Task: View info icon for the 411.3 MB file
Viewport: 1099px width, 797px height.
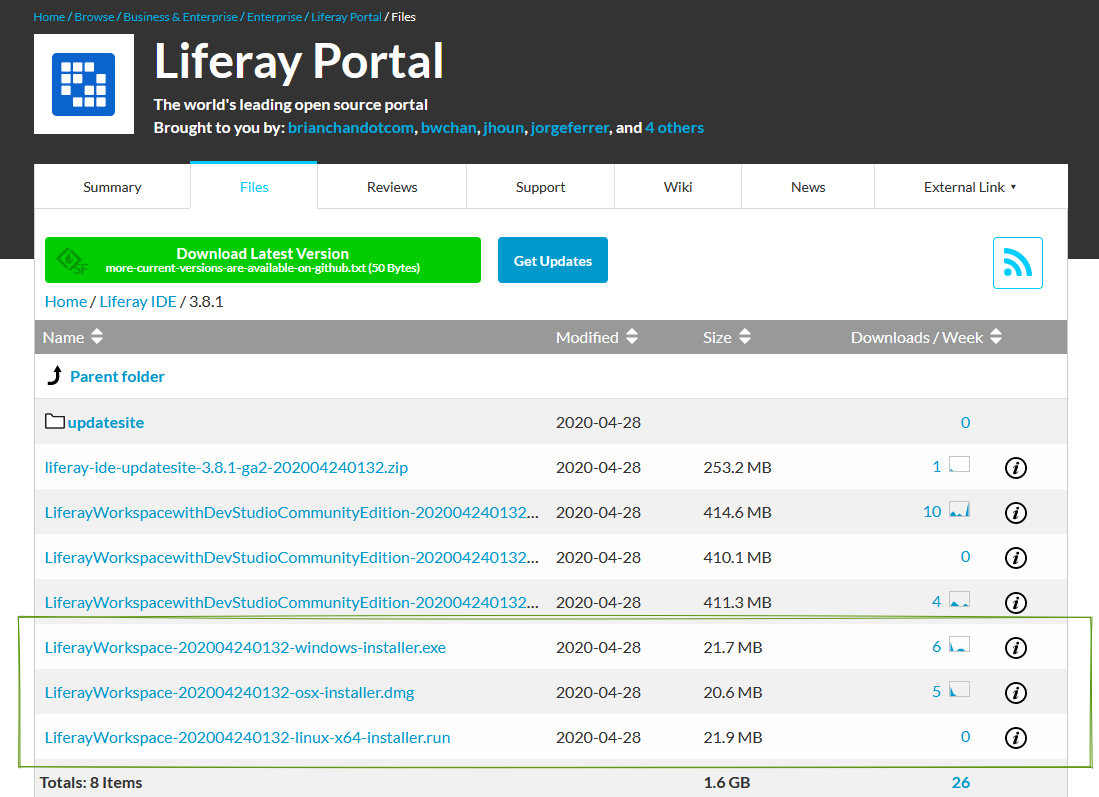Action: [1016, 602]
